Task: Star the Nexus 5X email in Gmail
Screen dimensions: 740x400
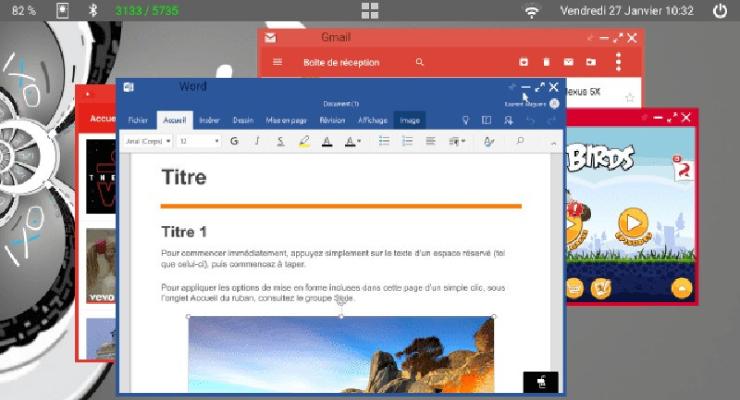Action: 630,98
